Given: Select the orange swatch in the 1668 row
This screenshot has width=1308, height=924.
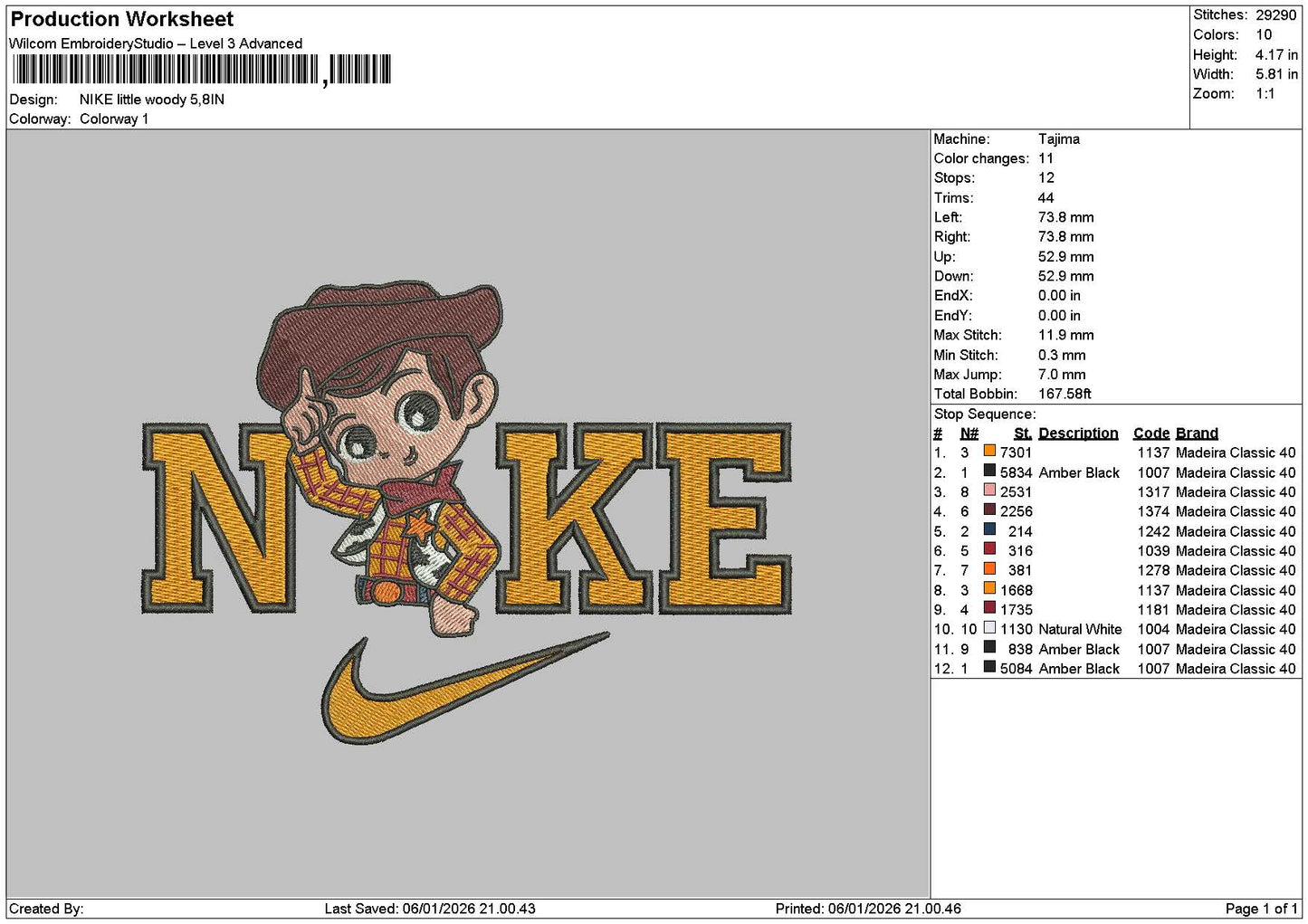Looking at the screenshot, I should (x=989, y=589).
